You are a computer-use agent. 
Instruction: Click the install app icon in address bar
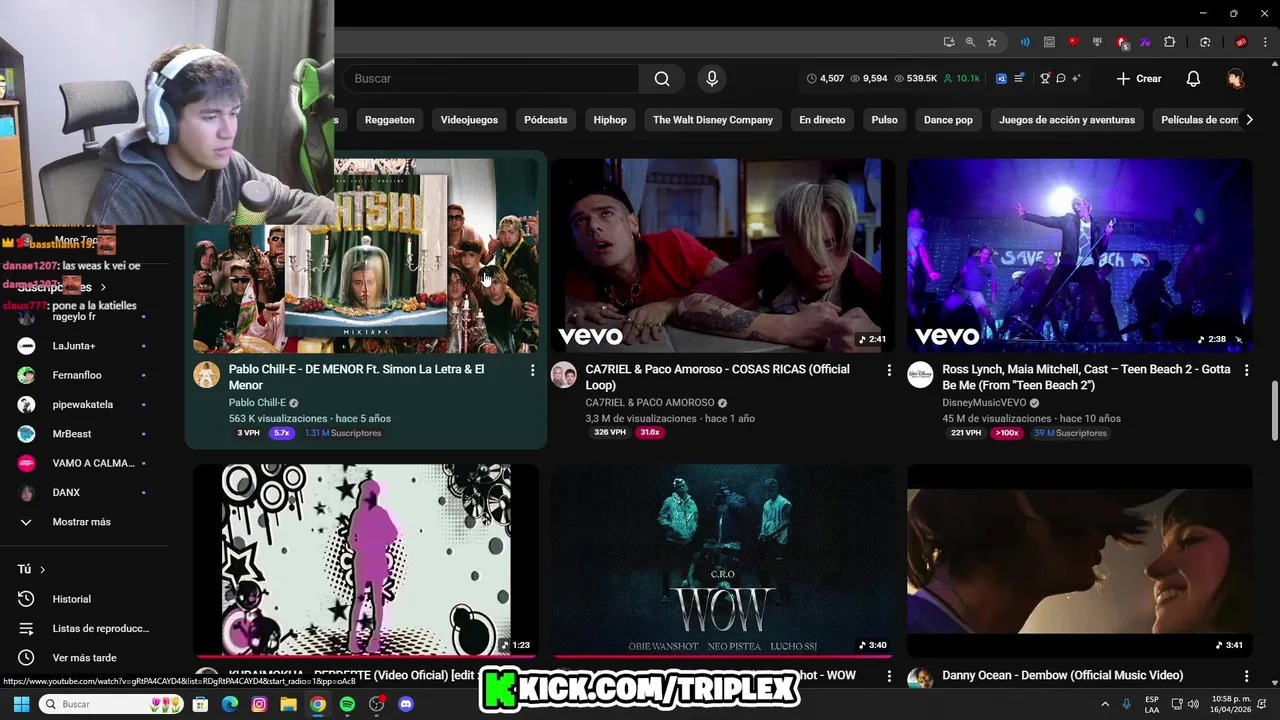(949, 42)
